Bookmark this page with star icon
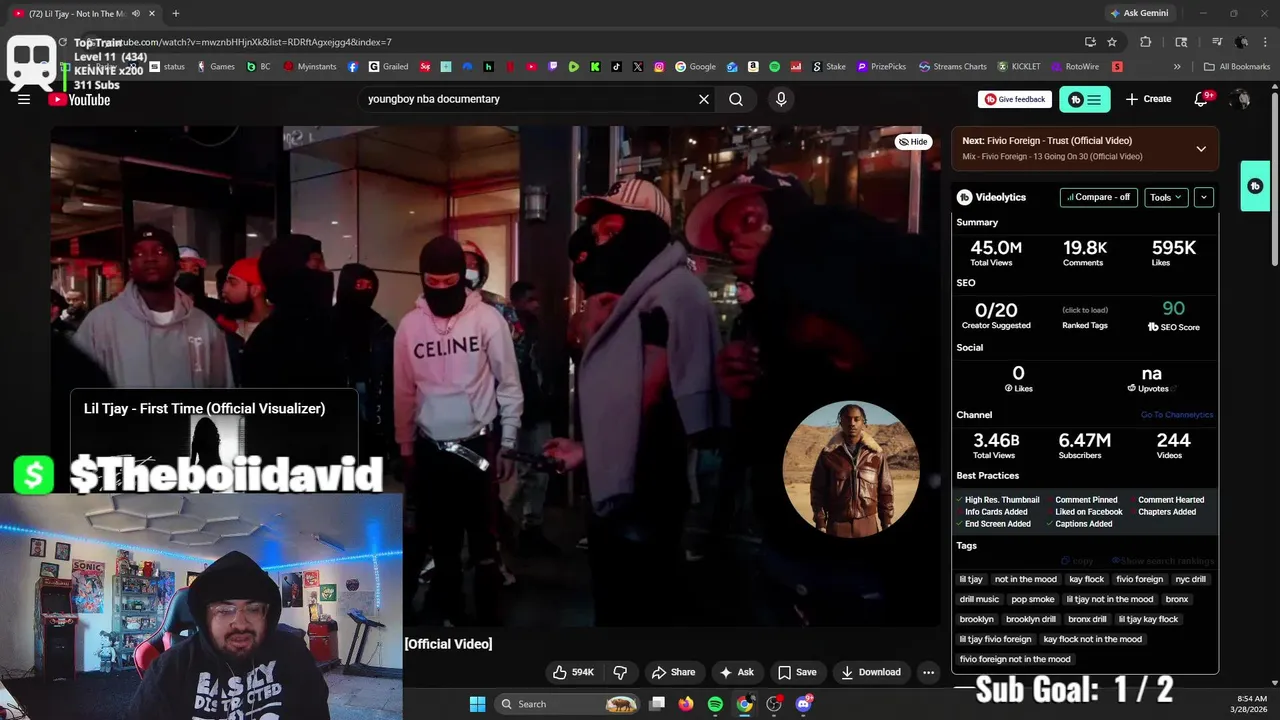Viewport: 1280px width, 720px height. (x=1112, y=42)
